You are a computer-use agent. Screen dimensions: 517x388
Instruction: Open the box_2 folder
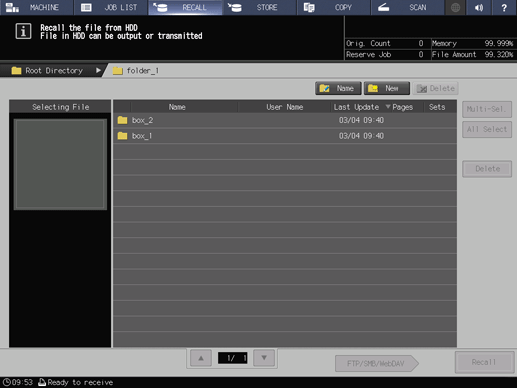[x=285, y=120]
